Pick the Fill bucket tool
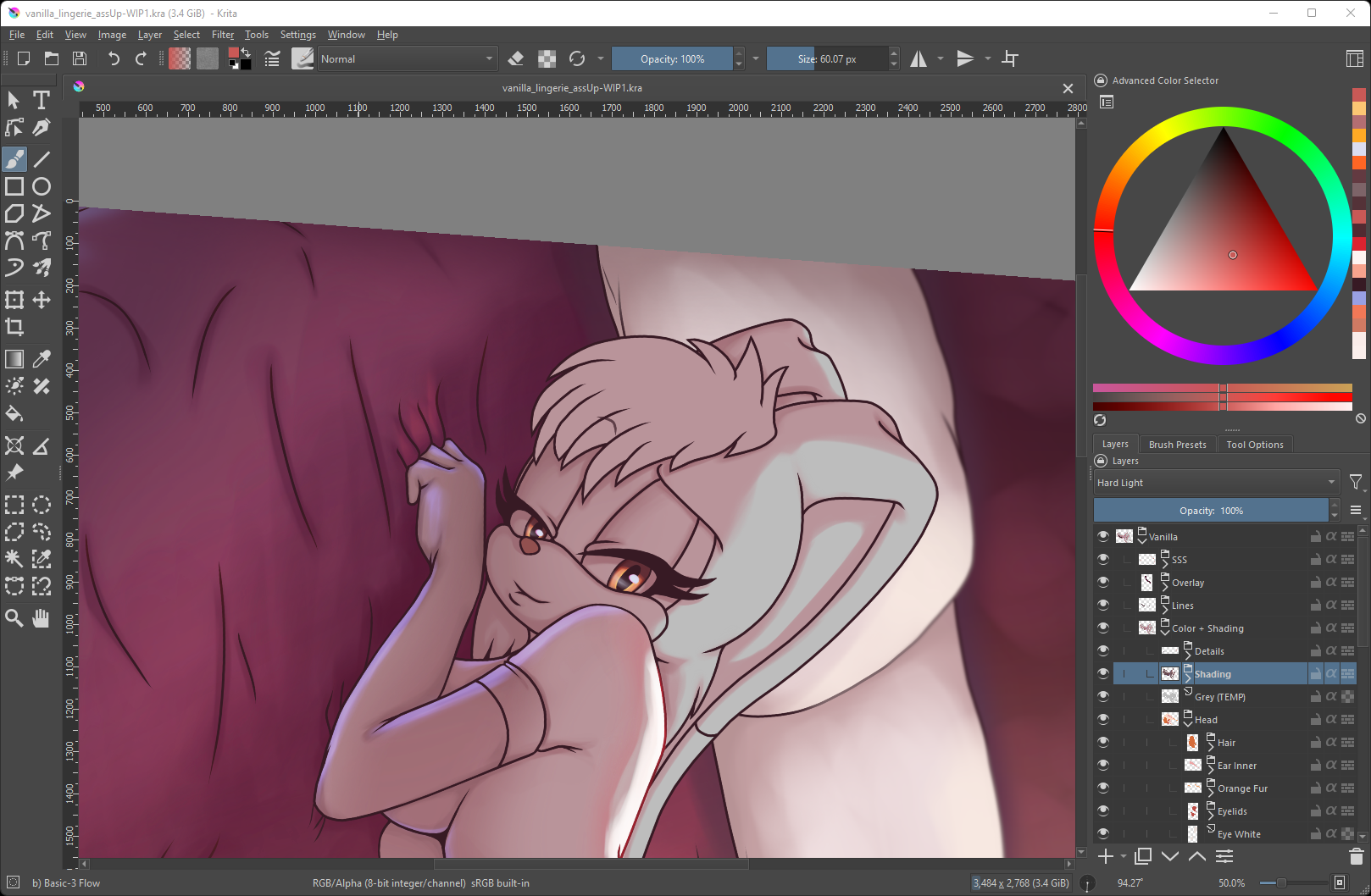Screen dimensions: 1371x896 click(x=14, y=414)
